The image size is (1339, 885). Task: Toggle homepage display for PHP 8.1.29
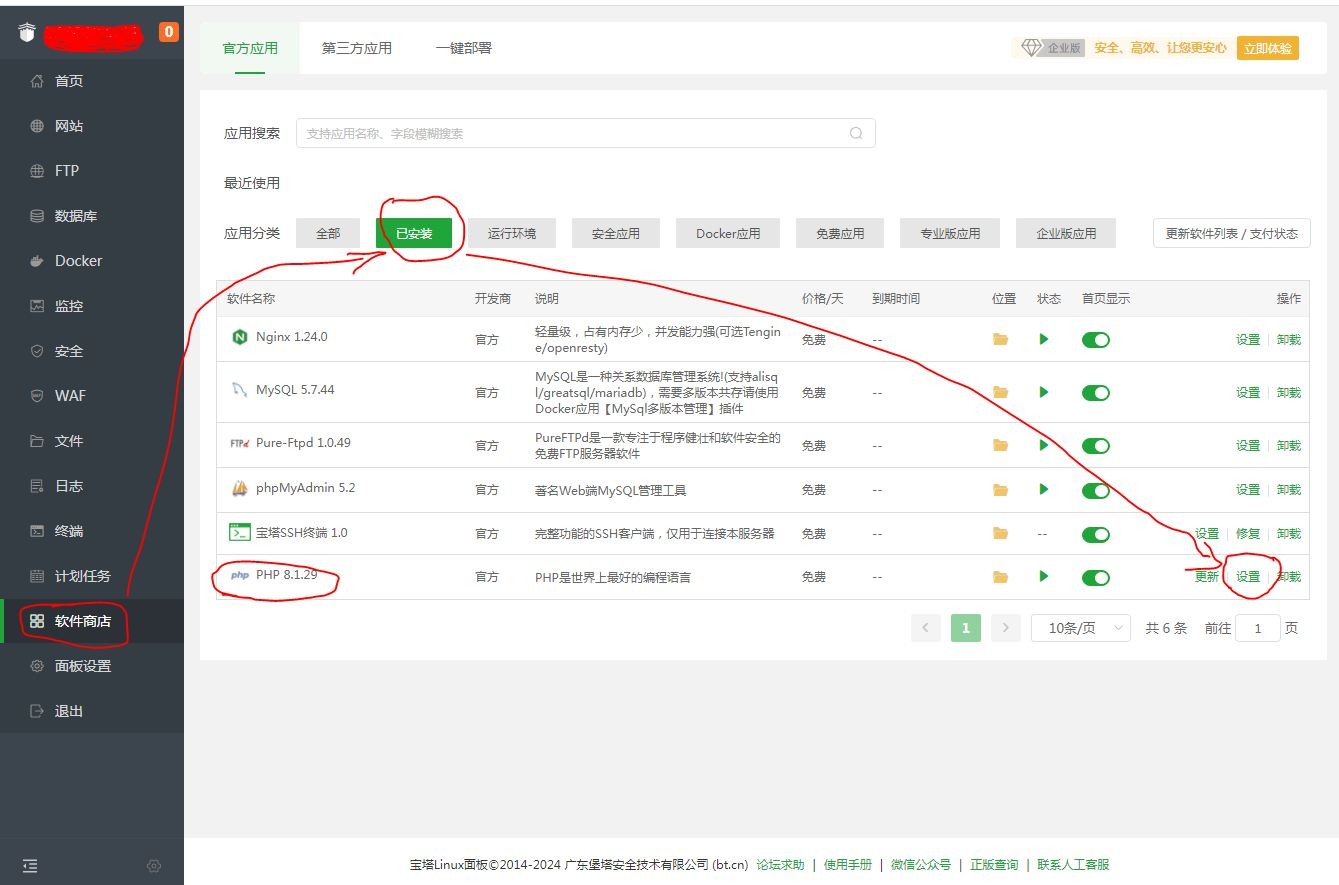click(x=1096, y=578)
